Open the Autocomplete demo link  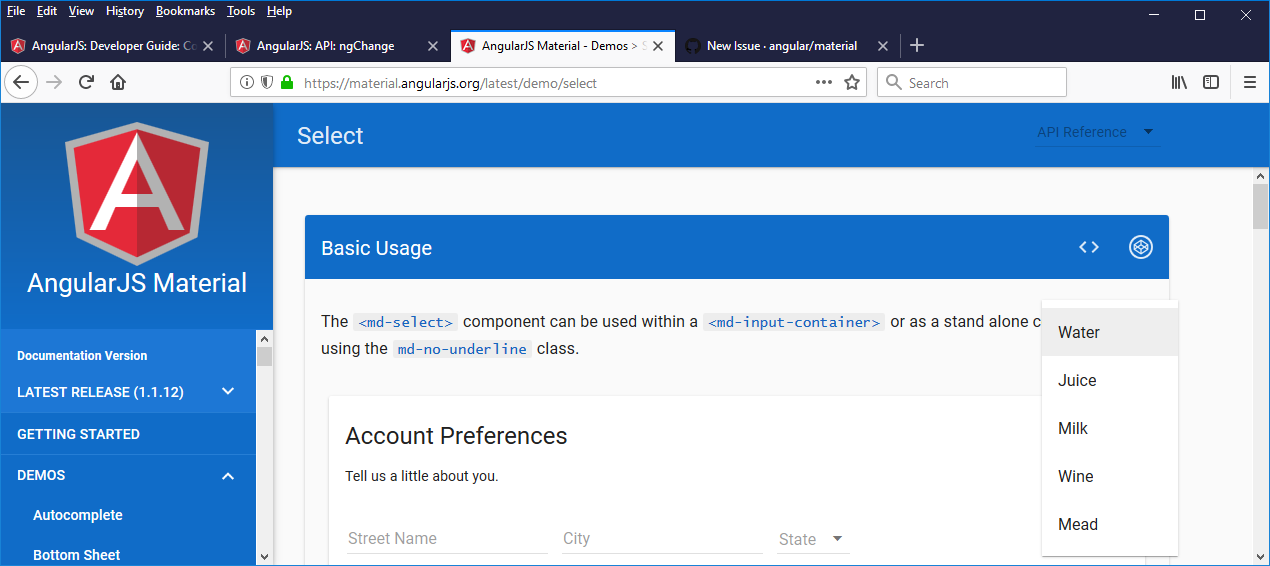[78, 515]
